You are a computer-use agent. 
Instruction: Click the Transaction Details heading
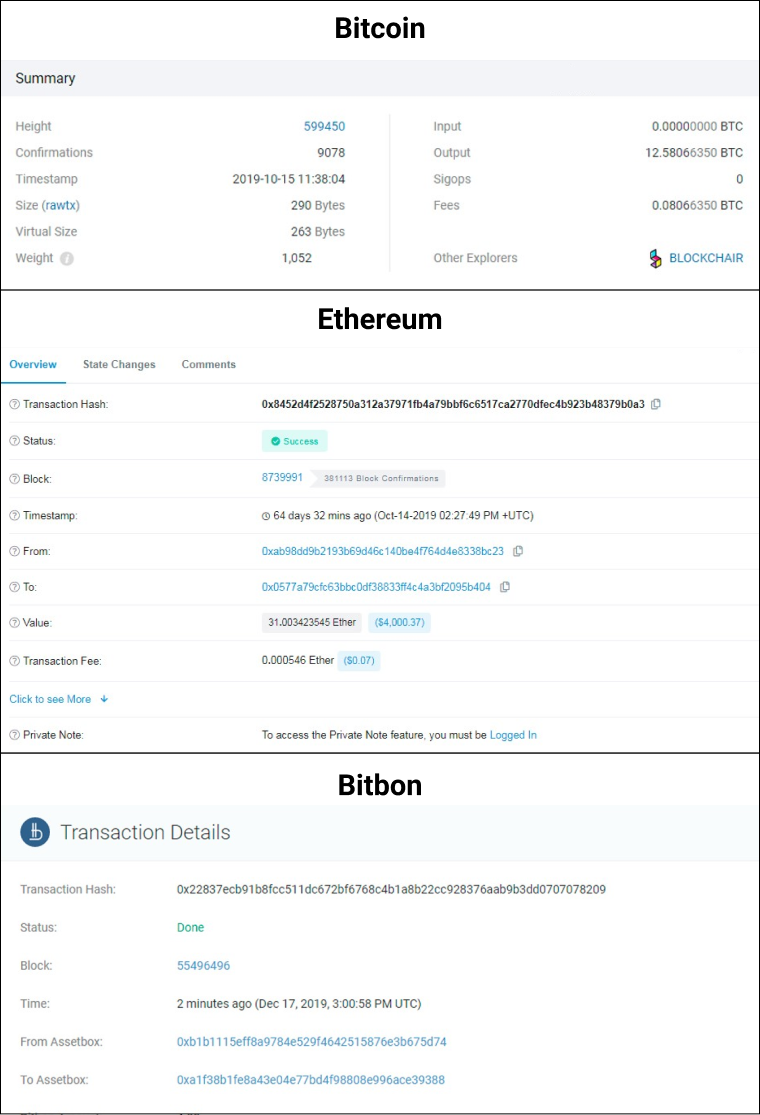145,832
